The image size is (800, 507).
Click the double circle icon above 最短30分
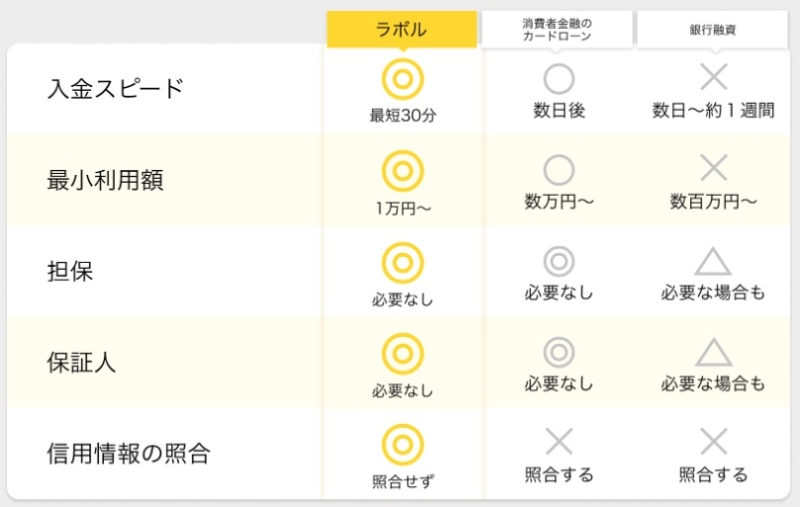click(403, 78)
